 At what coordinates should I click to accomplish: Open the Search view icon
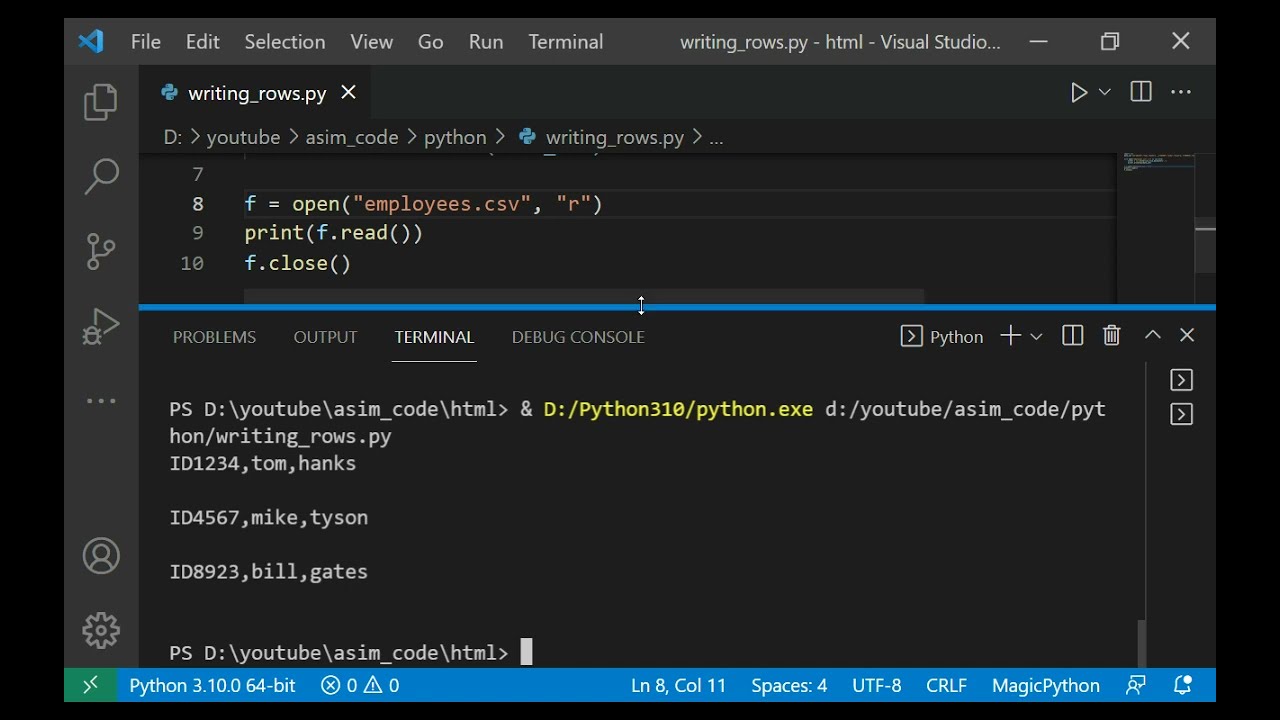point(101,176)
